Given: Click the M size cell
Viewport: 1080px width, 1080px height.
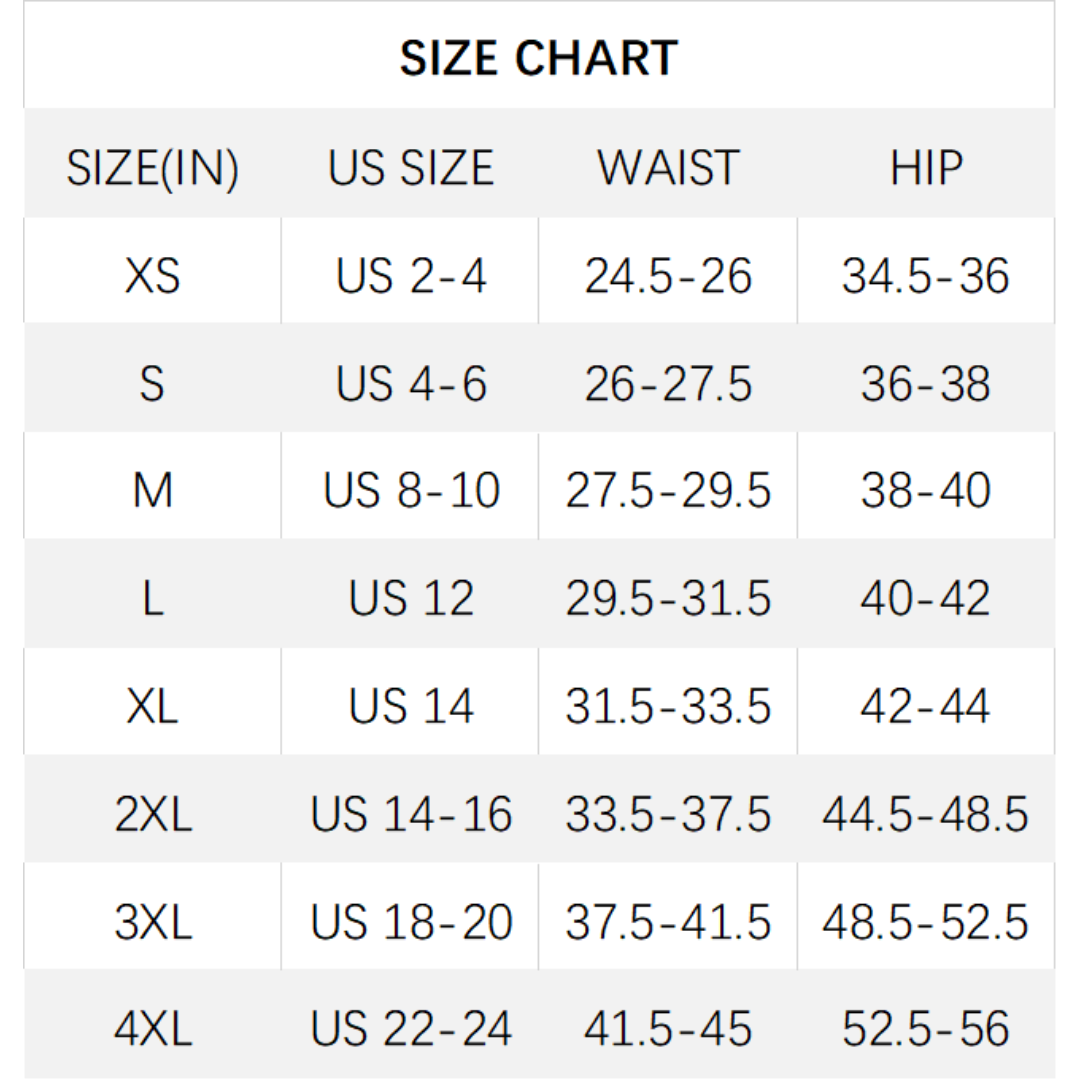Looking at the screenshot, I should point(152,491).
